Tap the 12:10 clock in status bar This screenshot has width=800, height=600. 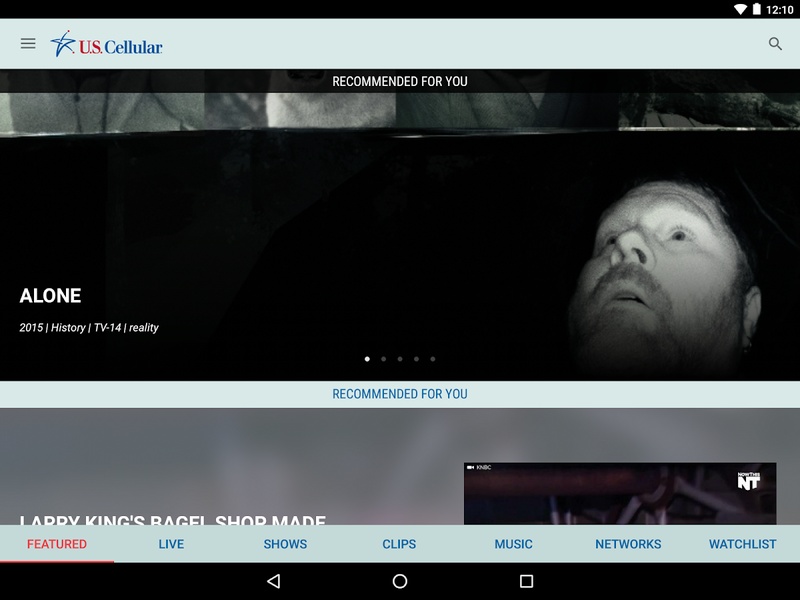pyautogui.click(x=780, y=10)
